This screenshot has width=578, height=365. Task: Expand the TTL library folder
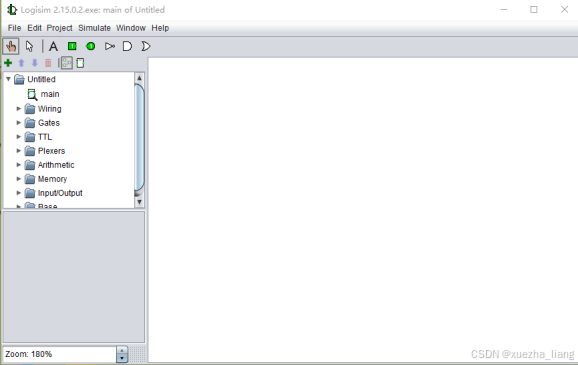coord(18,137)
